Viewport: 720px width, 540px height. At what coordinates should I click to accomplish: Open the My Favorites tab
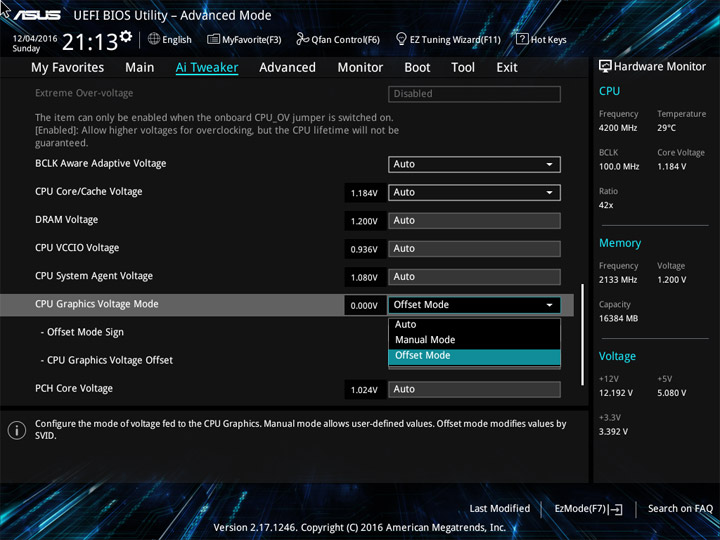point(68,68)
